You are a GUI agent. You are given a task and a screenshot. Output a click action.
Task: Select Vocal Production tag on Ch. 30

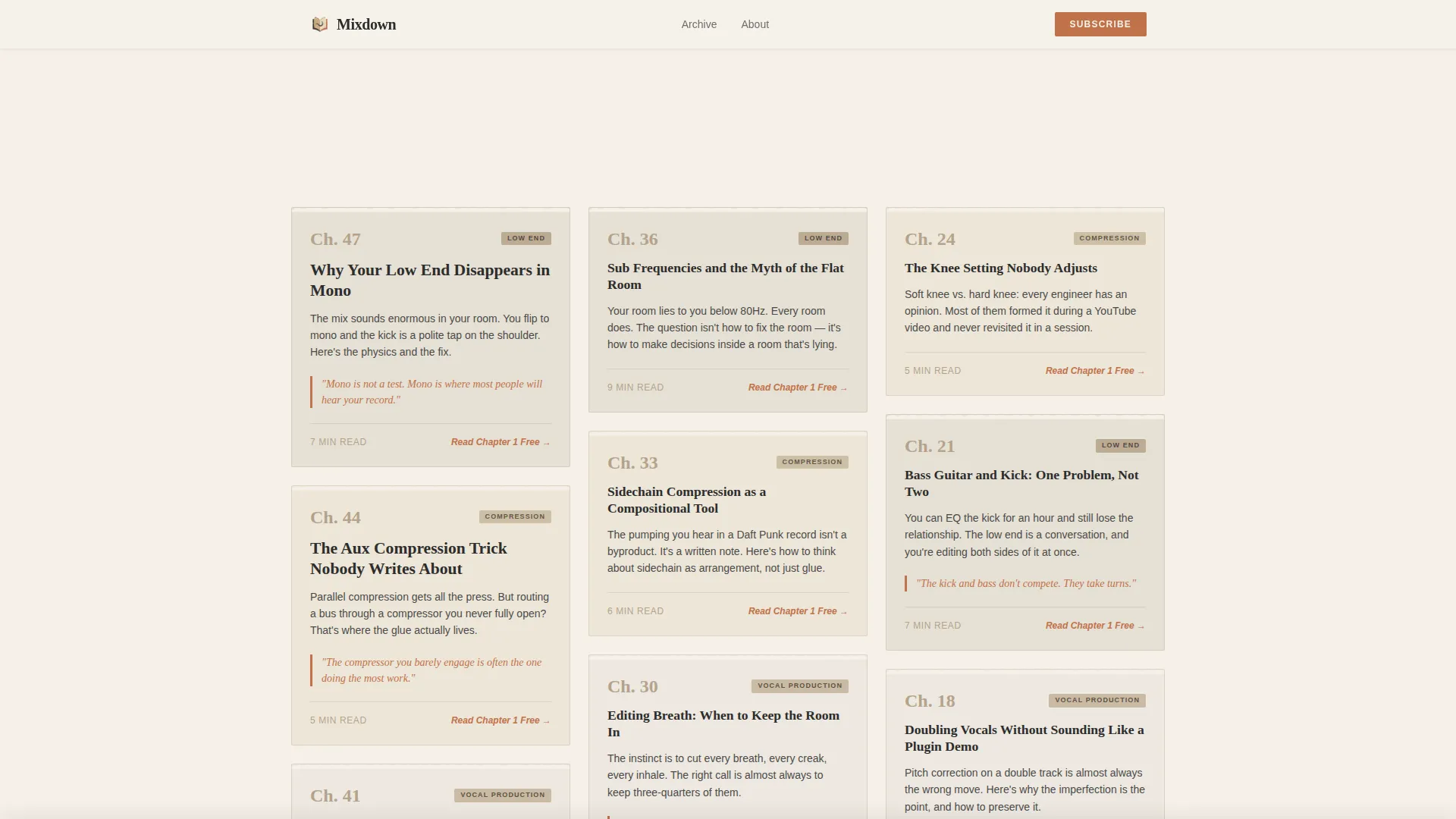click(x=800, y=686)
